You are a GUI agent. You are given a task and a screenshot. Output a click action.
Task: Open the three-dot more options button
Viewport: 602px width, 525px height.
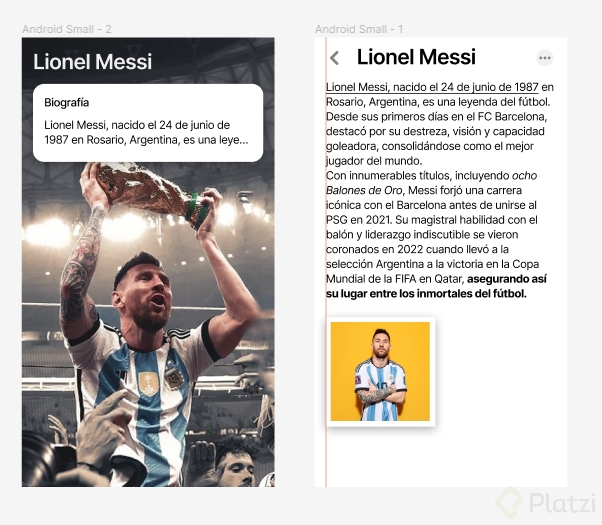click(544, 58)
